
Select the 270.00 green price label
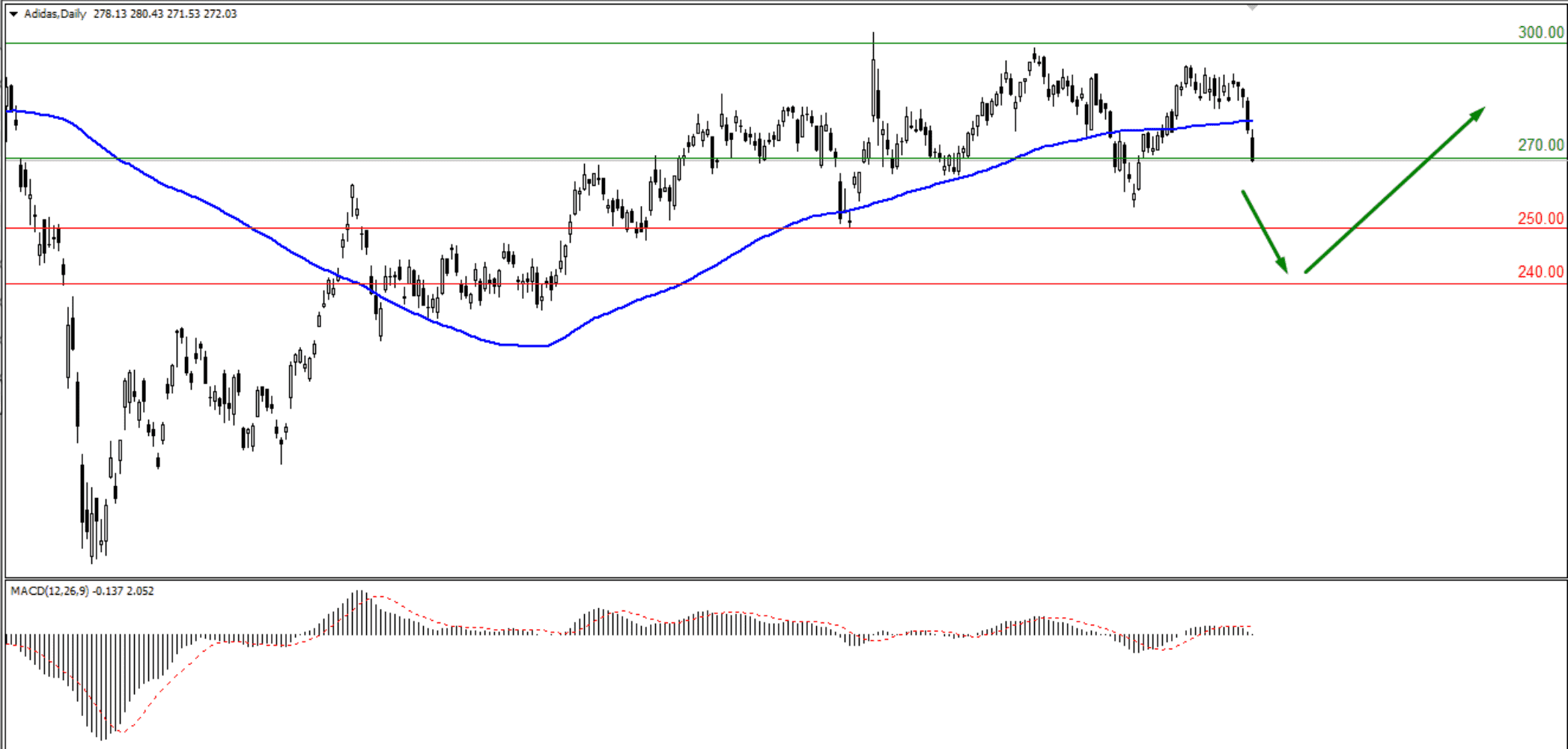[1540, 145]
